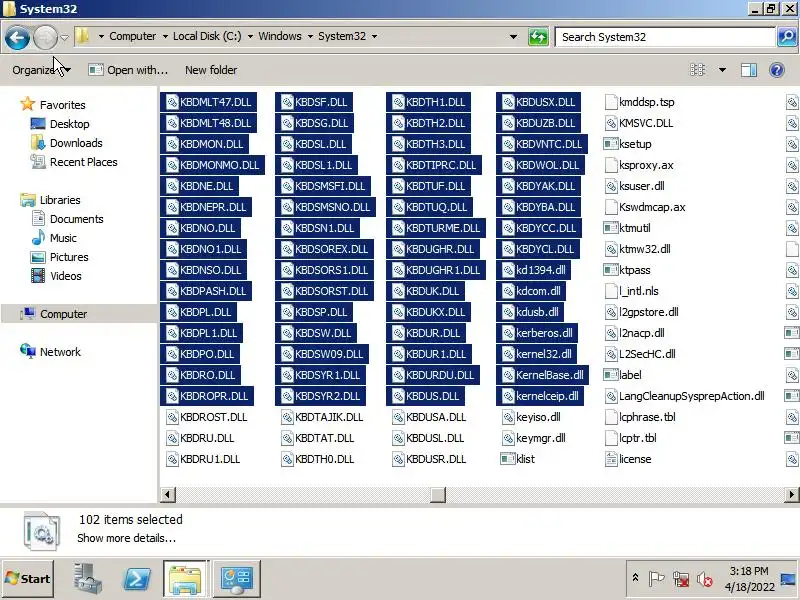This screenshot has width=800, height=600.
Task: Expand the dropdown arrow after System32 in address bar
Action: click(x=374, y=36)
